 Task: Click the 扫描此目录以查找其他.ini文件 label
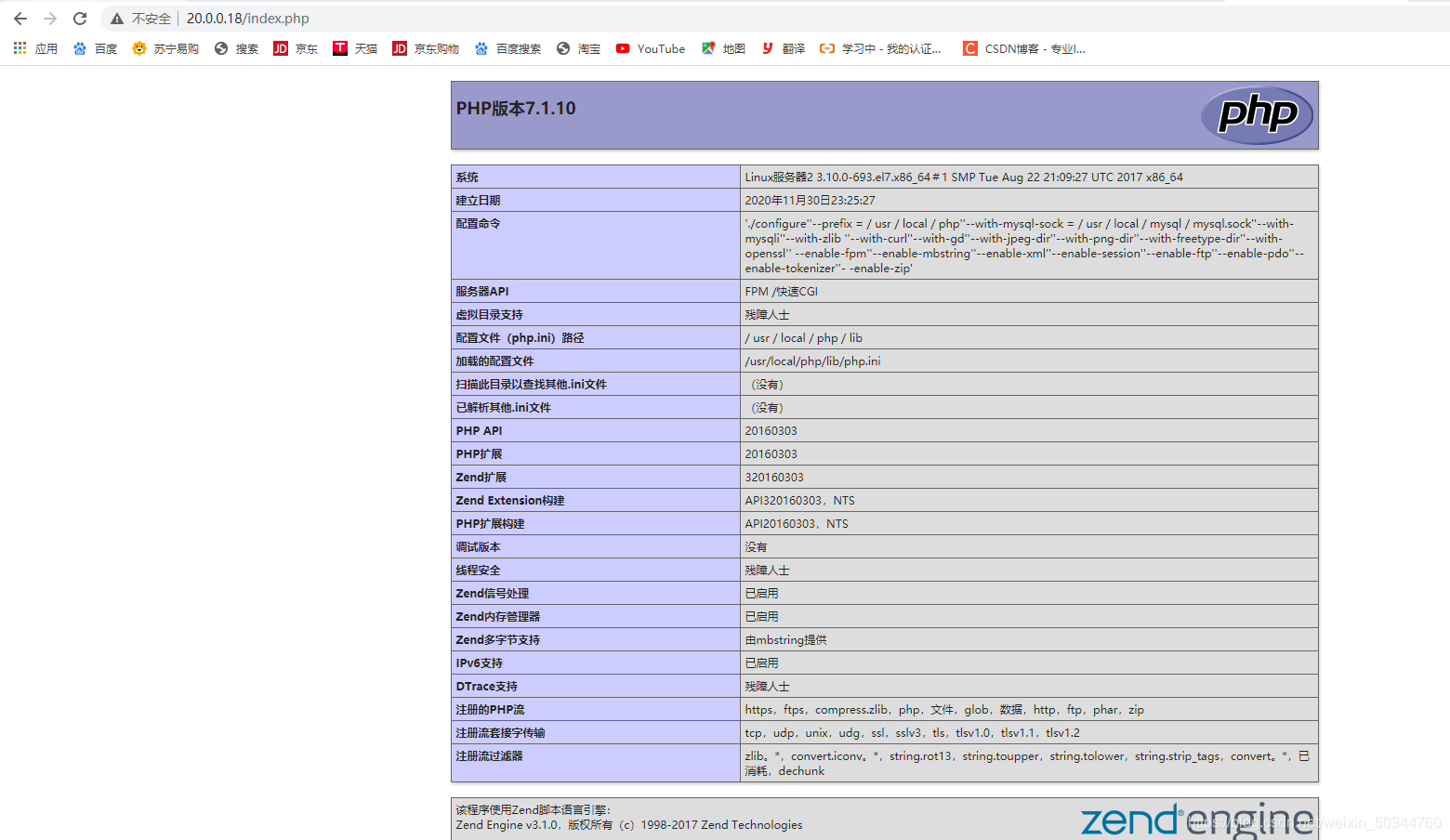click(531, 384)
